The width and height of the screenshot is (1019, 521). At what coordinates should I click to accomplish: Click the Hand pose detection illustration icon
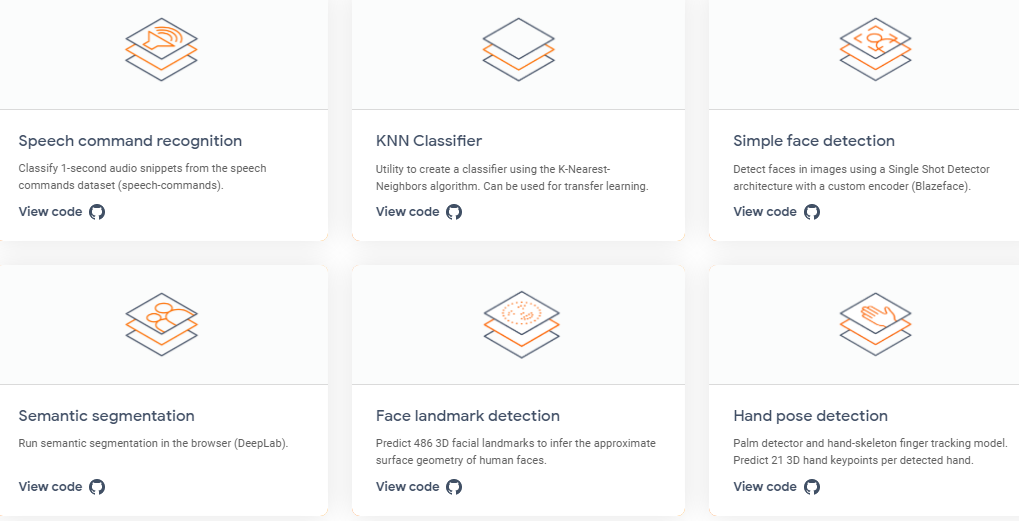pos(875,324)
